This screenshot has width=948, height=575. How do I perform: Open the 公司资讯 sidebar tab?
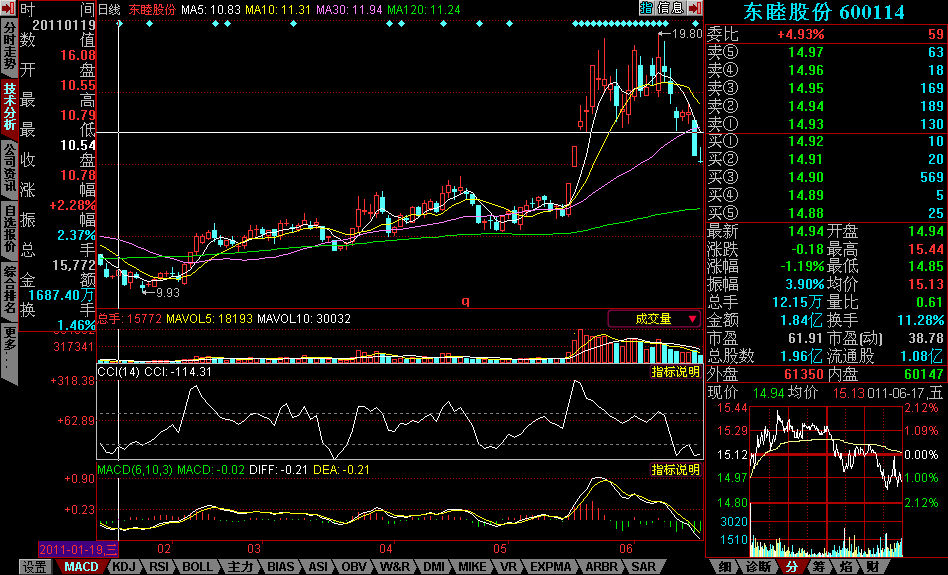click(9, 169)
